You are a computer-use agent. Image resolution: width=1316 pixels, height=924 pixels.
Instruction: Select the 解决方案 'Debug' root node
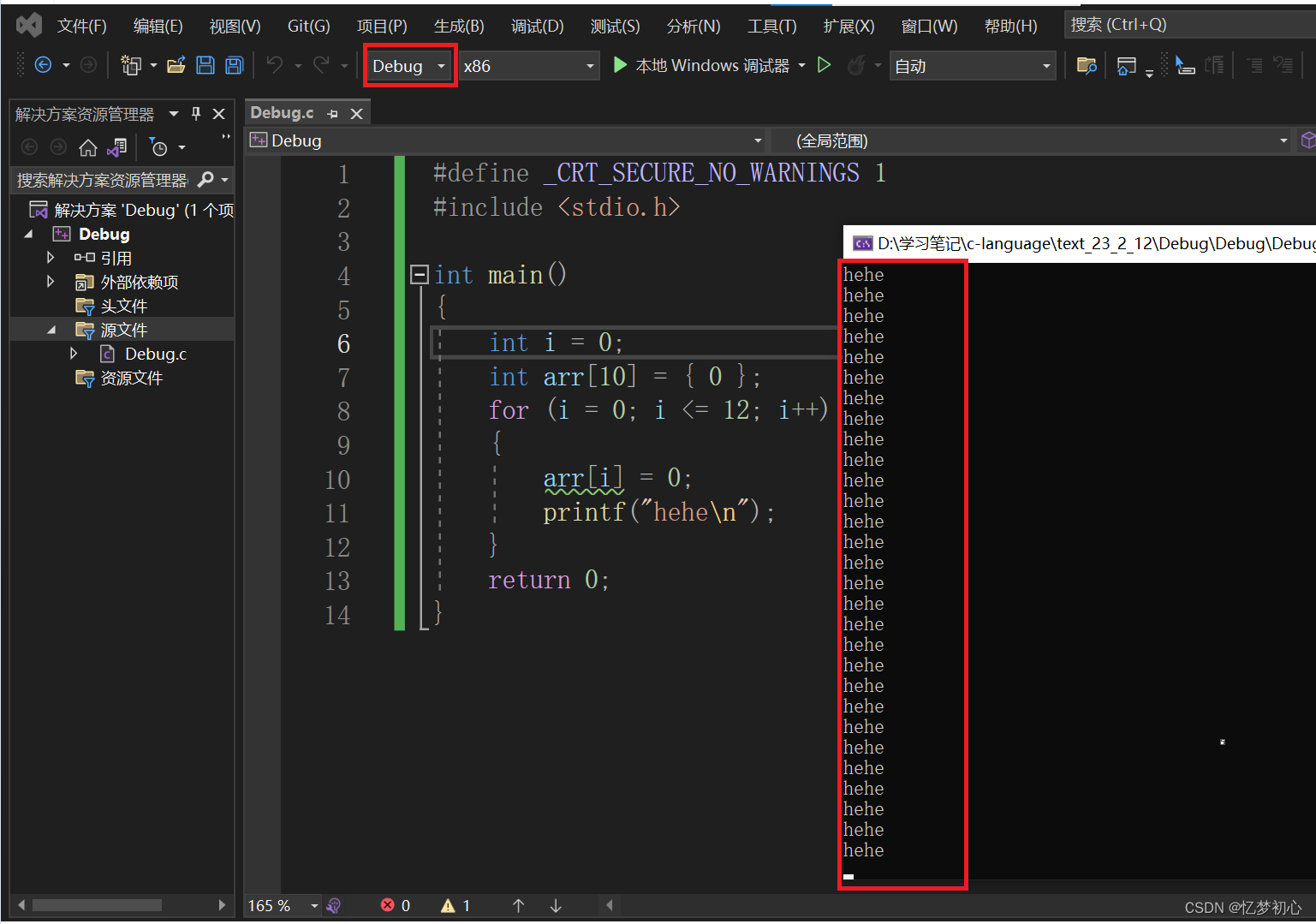pyautogui.click(x=131, y=210)
